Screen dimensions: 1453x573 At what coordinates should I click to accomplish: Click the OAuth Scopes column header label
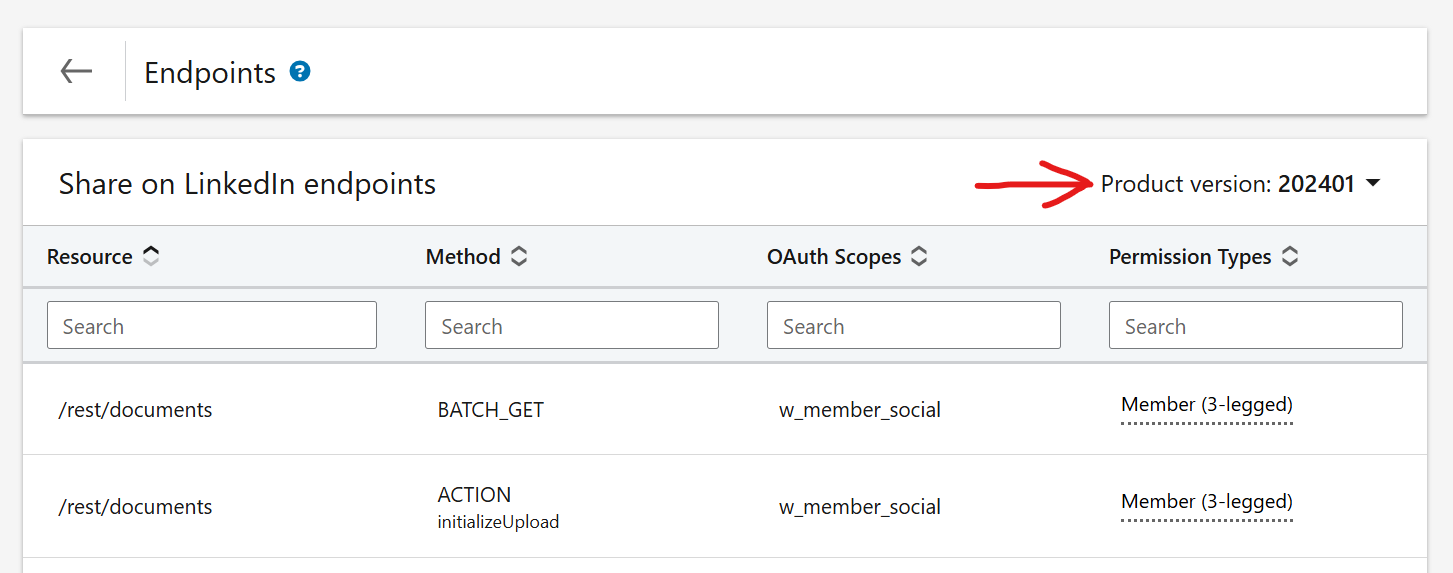tap(834, 257)
